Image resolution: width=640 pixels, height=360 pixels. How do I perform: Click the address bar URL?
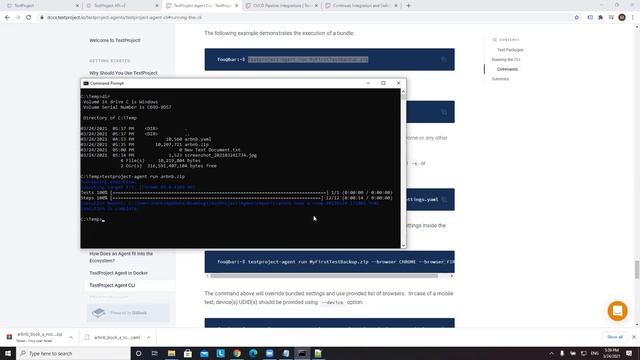tap(124, 18)
